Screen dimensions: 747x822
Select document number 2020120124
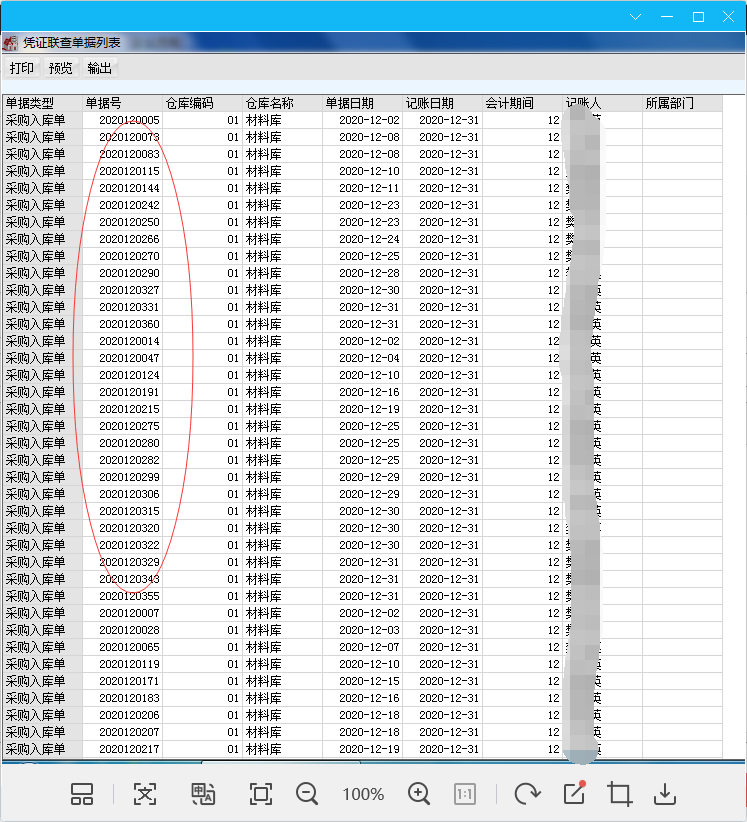(x=129, y=375)
